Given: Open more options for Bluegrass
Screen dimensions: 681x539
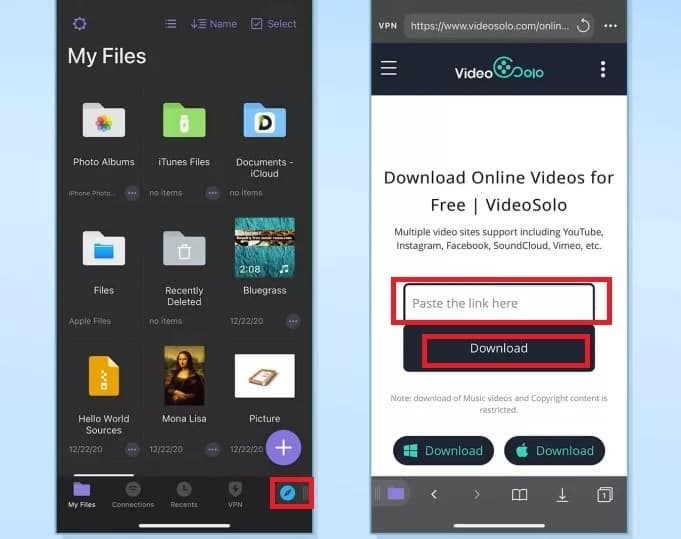Looking at the screenshot, I should pos(293,321).
